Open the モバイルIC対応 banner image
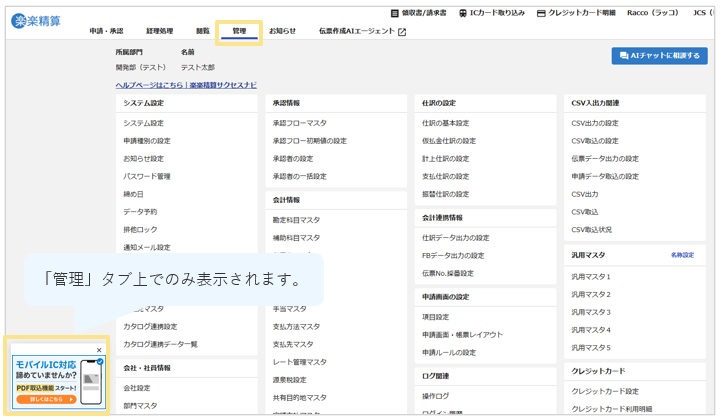The image size is (721, 420). (59, 382)
